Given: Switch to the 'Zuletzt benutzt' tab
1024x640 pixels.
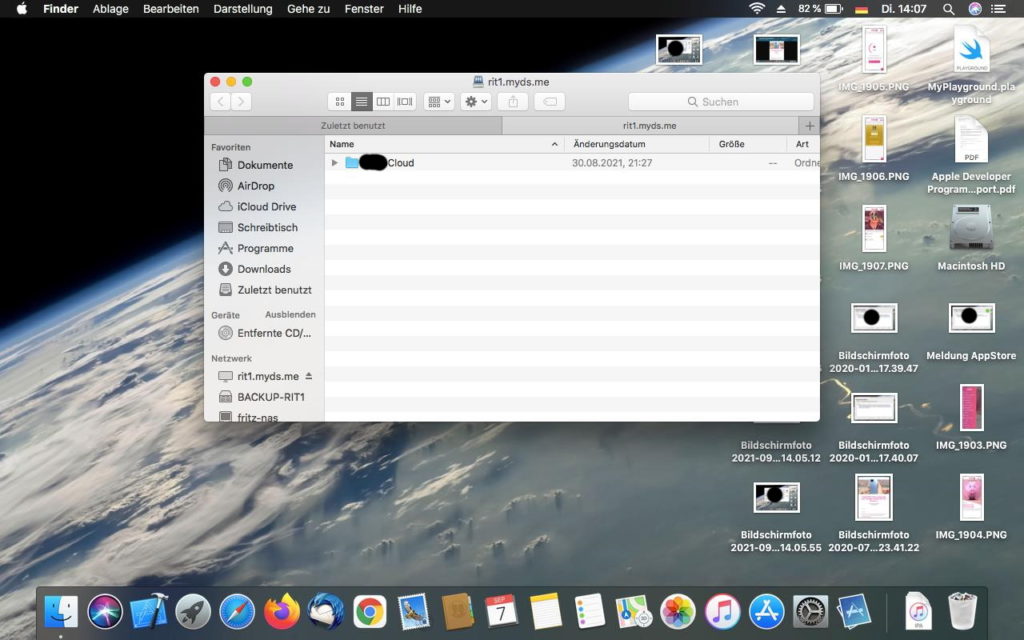Looking at the screenshot, I should (353, 125).
